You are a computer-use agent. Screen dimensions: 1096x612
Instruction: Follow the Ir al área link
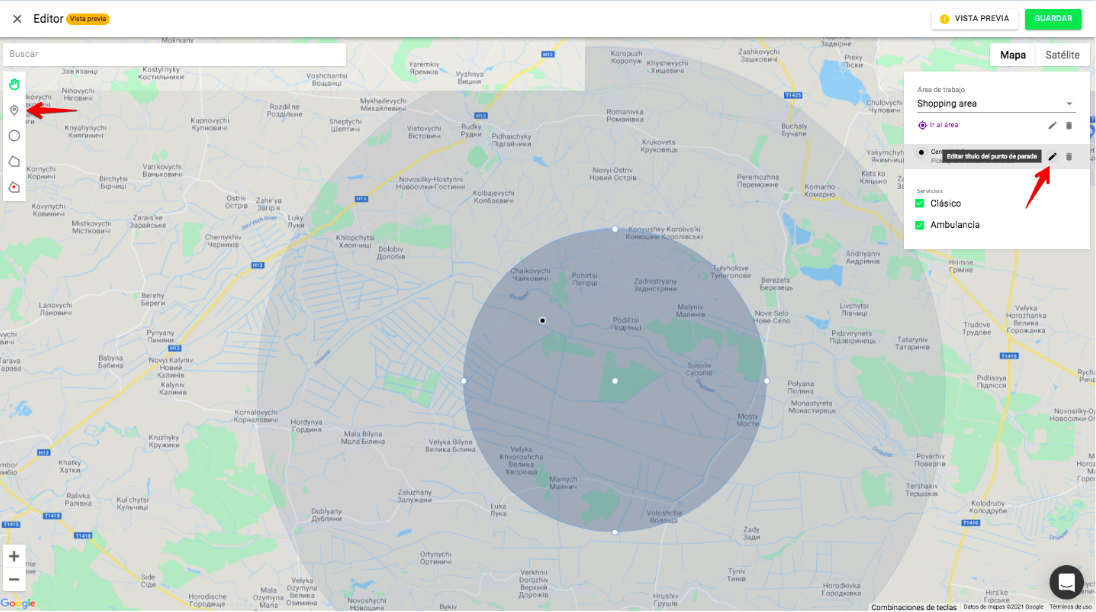[944, 125]
